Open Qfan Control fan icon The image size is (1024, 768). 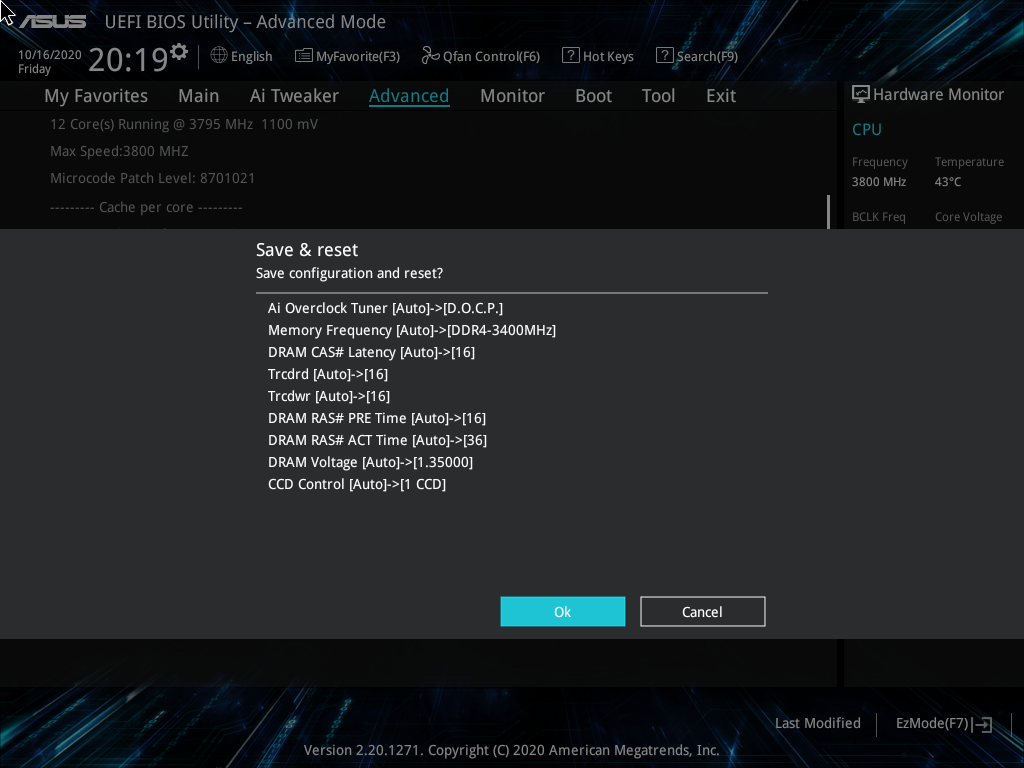point(430,56)
